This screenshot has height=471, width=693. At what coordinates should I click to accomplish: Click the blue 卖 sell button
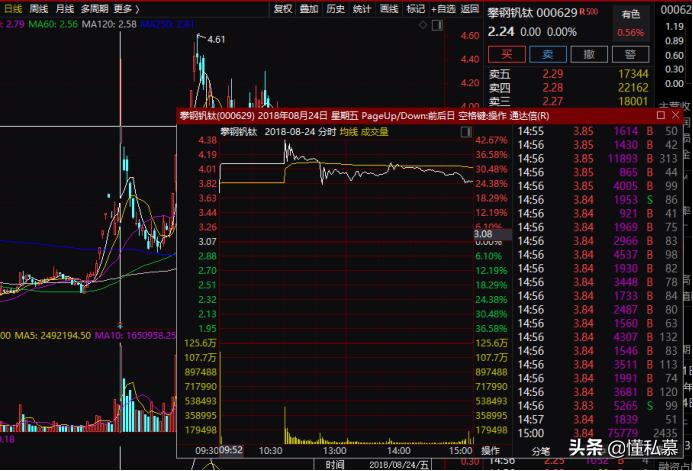click(548, 54)
